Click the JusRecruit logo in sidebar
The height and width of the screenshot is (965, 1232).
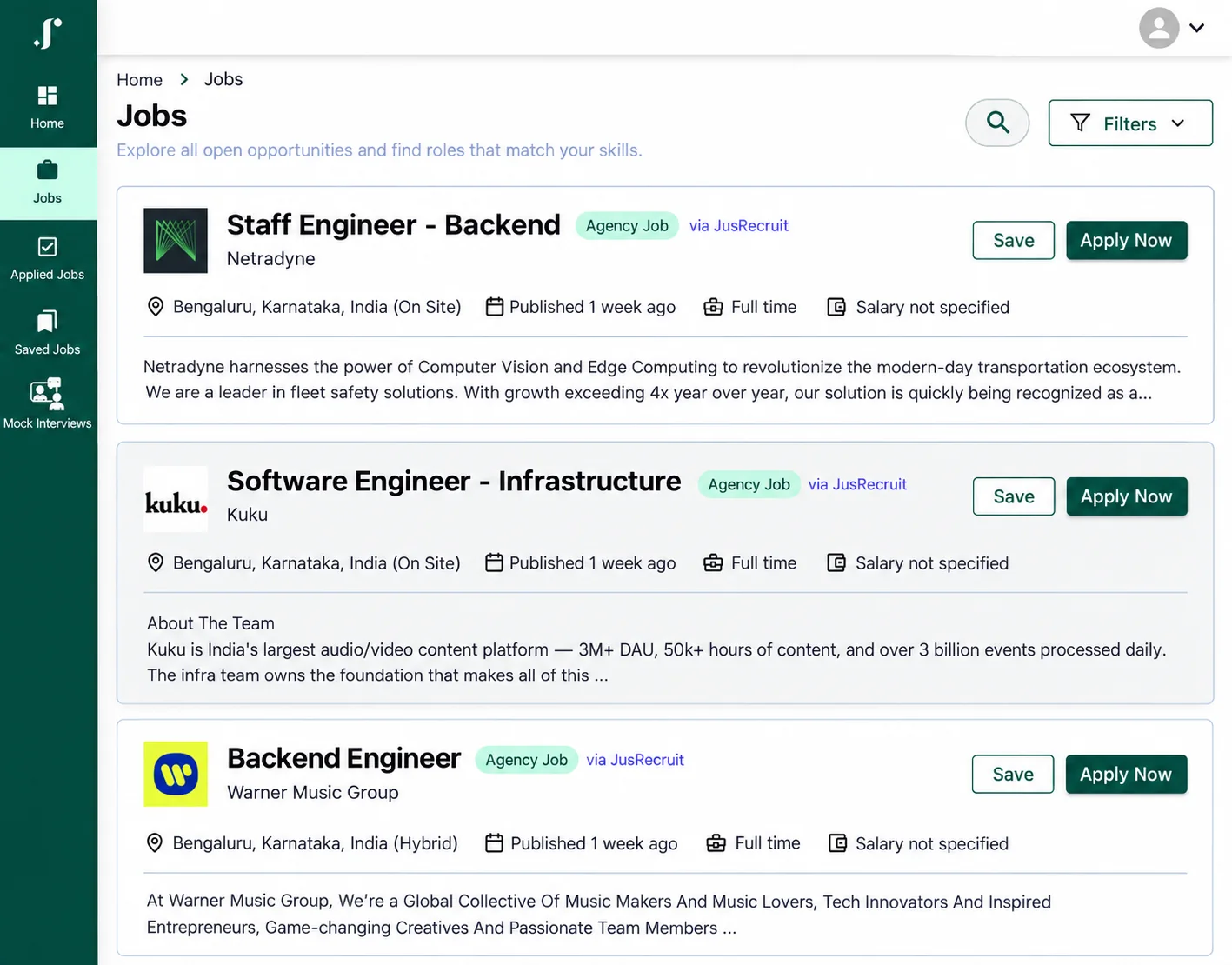pos(48,34)
